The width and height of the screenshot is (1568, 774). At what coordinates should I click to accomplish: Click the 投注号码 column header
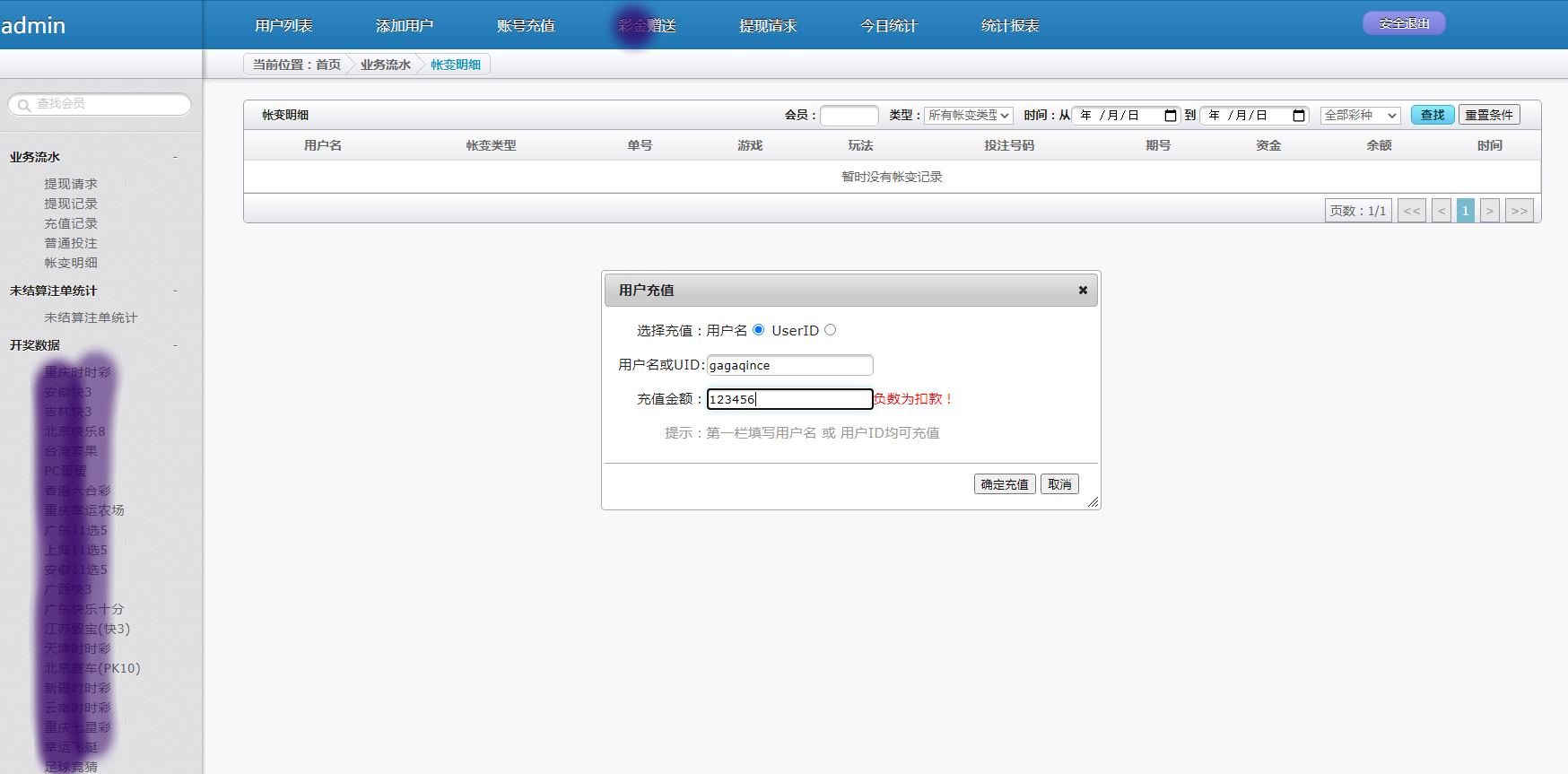(x=1009, y=145)
